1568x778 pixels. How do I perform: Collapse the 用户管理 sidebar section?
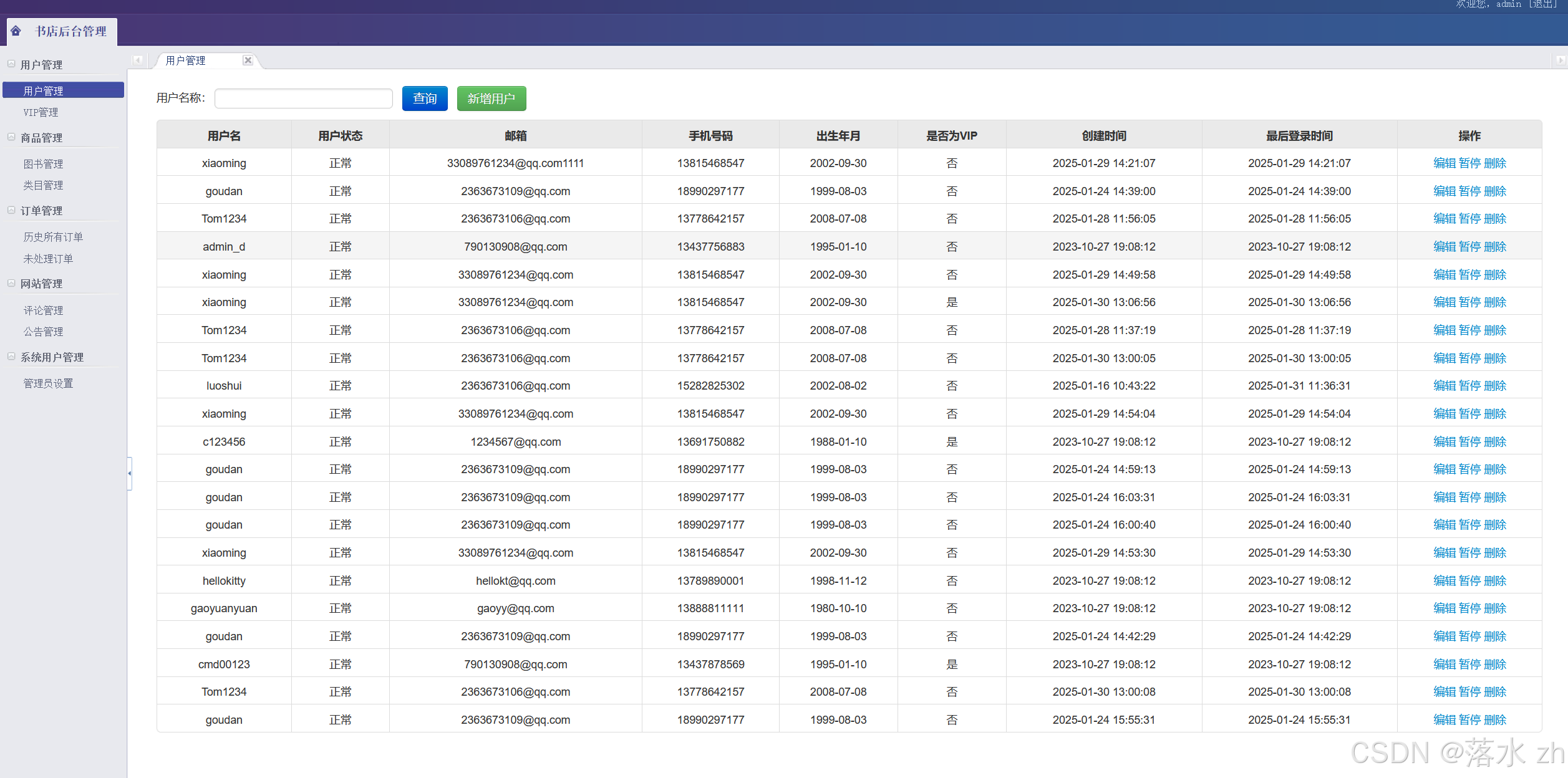point(11,64)
